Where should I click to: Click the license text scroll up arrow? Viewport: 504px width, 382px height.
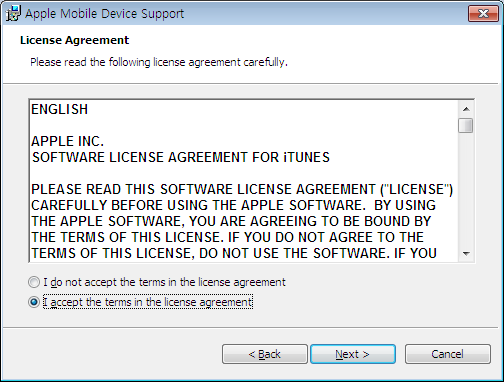466,109
